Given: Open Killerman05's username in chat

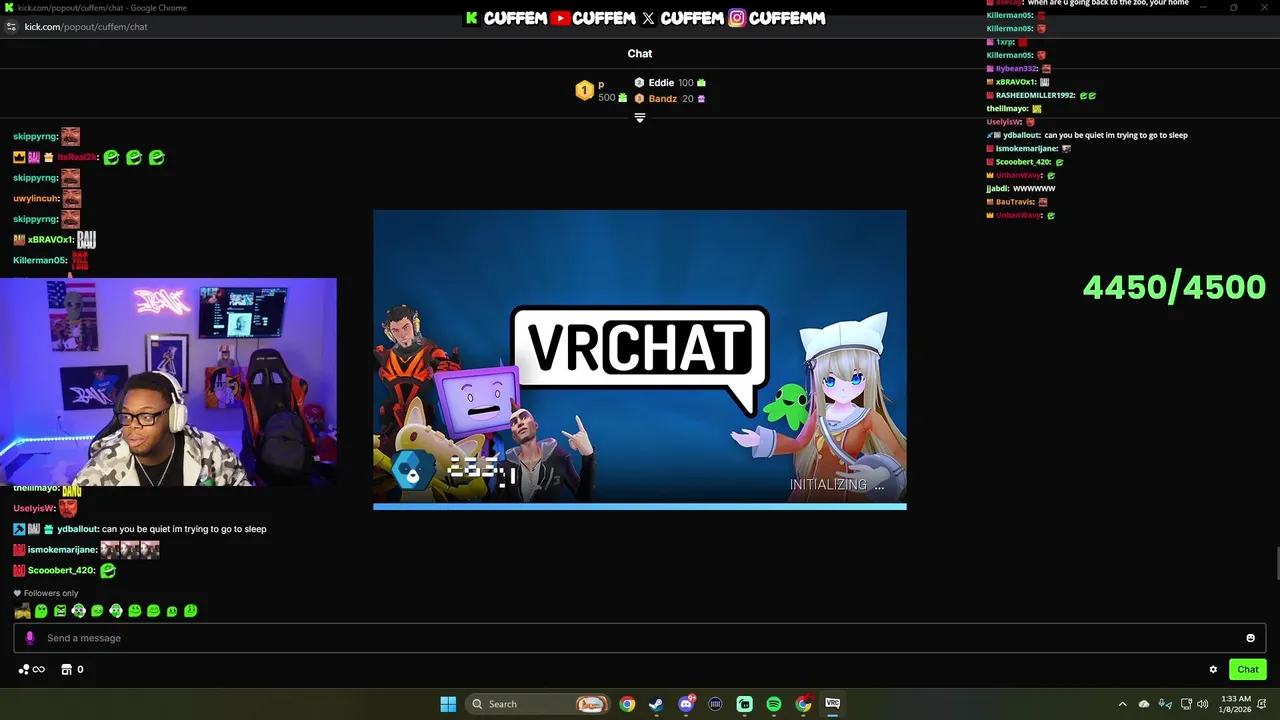Looking at the screenshot, I should [x=40, y=261].
